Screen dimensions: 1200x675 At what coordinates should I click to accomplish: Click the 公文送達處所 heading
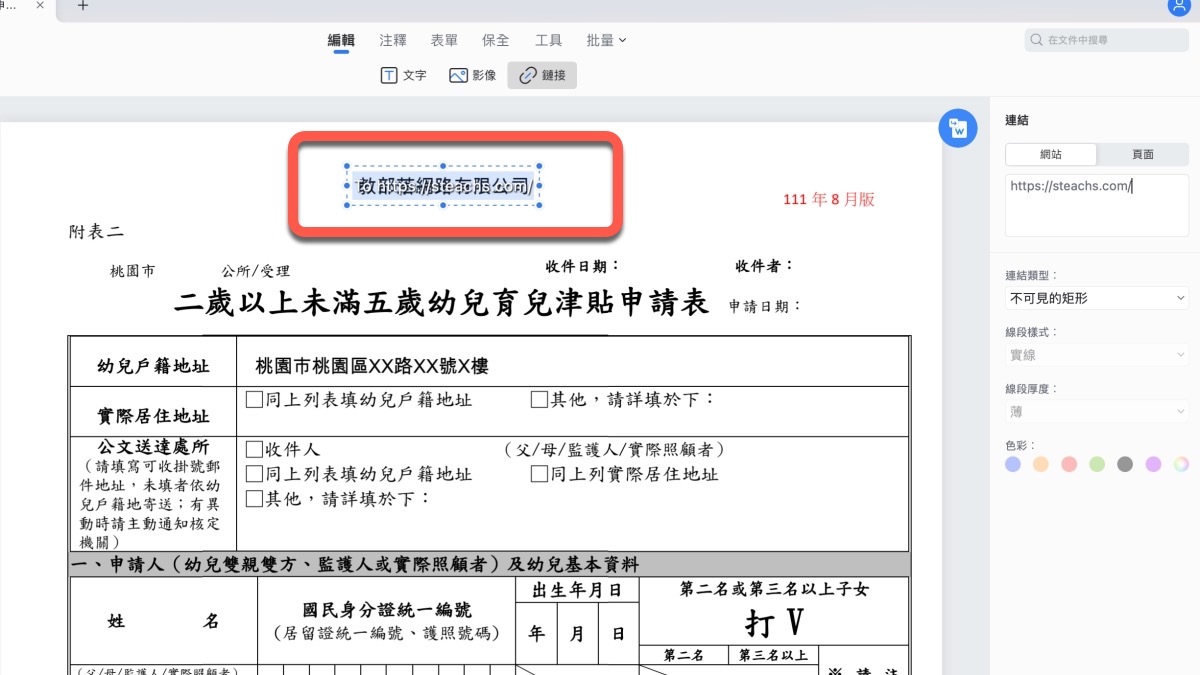[x=153, y=447]
